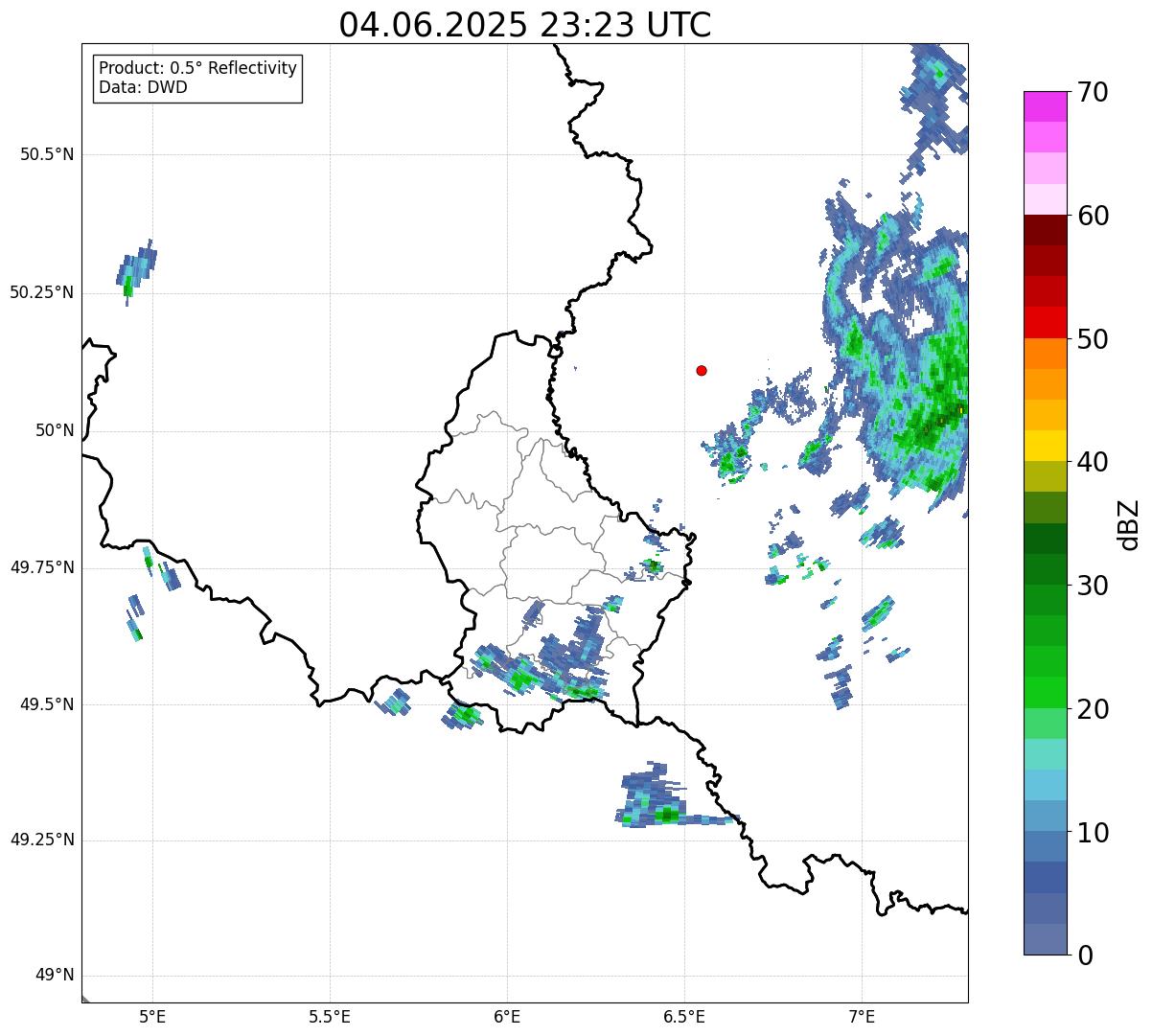Click the colorbar tick label 30

pyautogui.click(x=1093, y=586)
